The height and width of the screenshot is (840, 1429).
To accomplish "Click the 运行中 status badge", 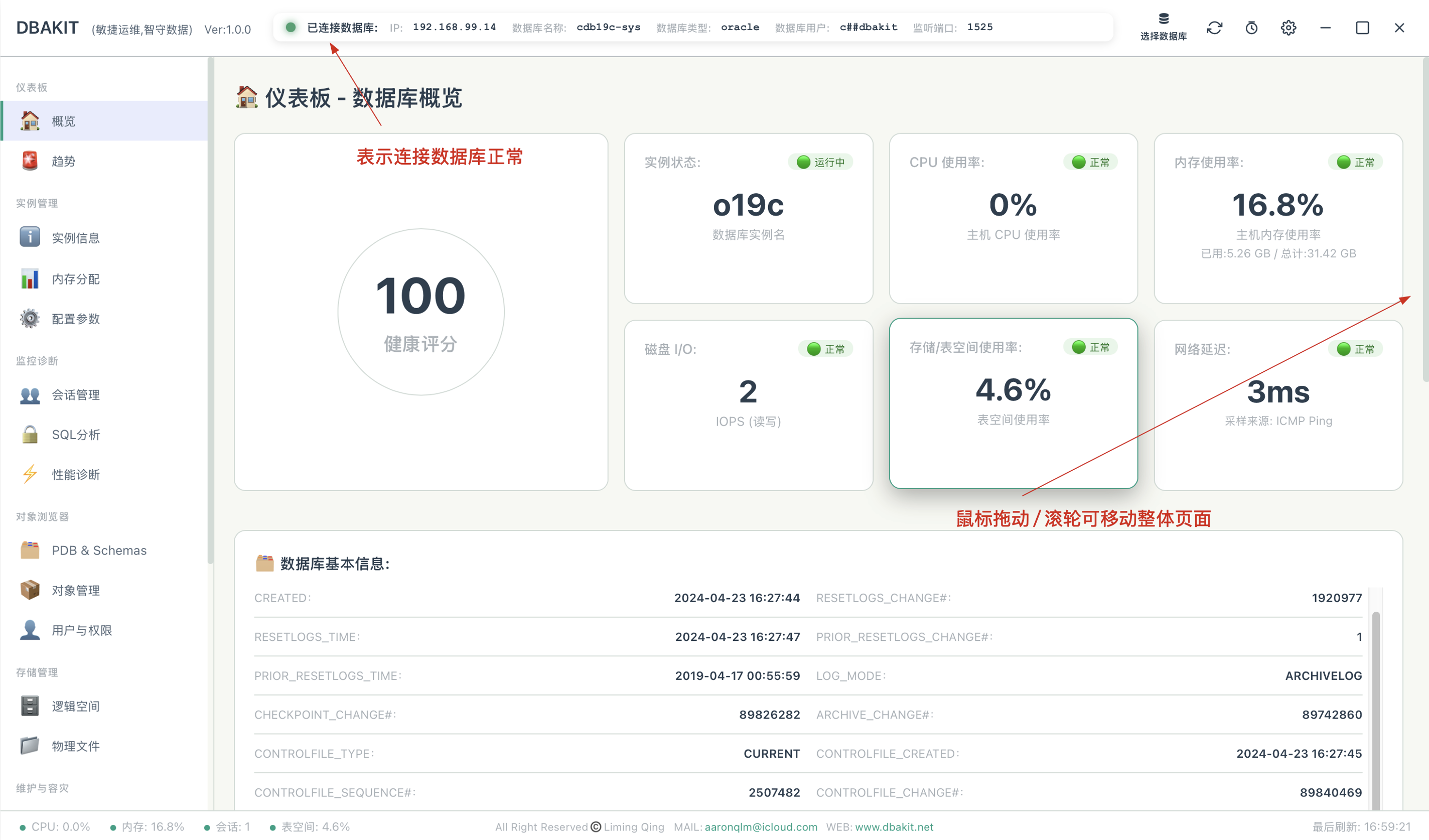I will [820, 162].
